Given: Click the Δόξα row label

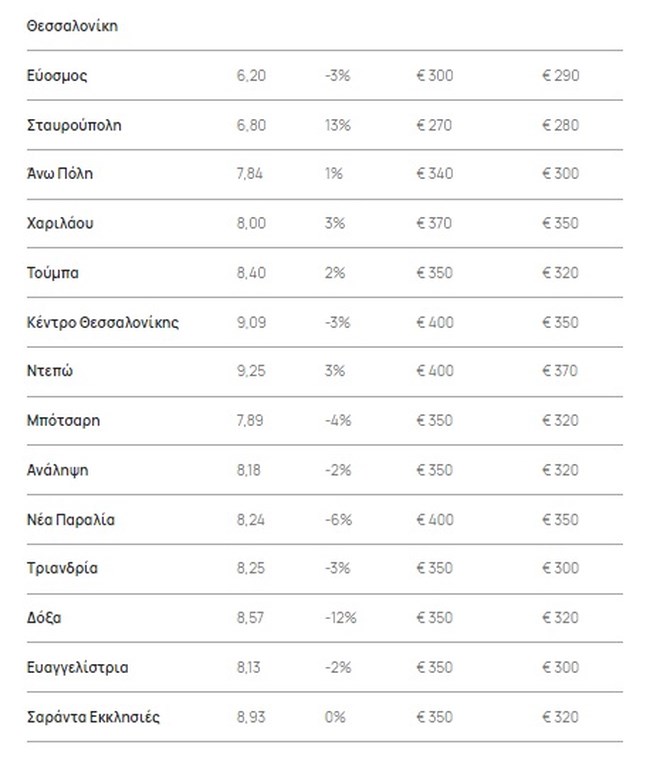Looking at the screenshot, I should (44, 618).
